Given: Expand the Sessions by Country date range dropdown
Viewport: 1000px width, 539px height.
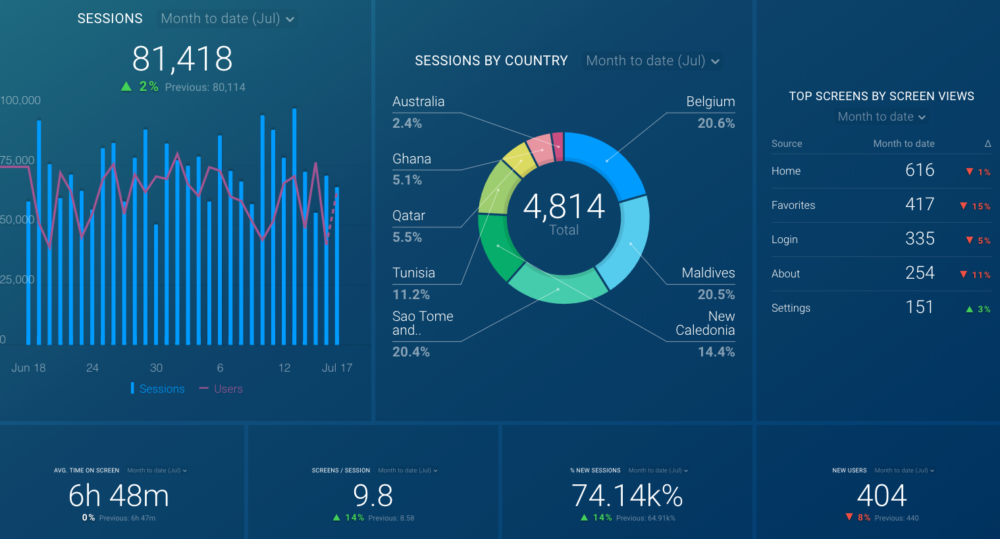Looking at the screenshot, I should coord(652,61).
